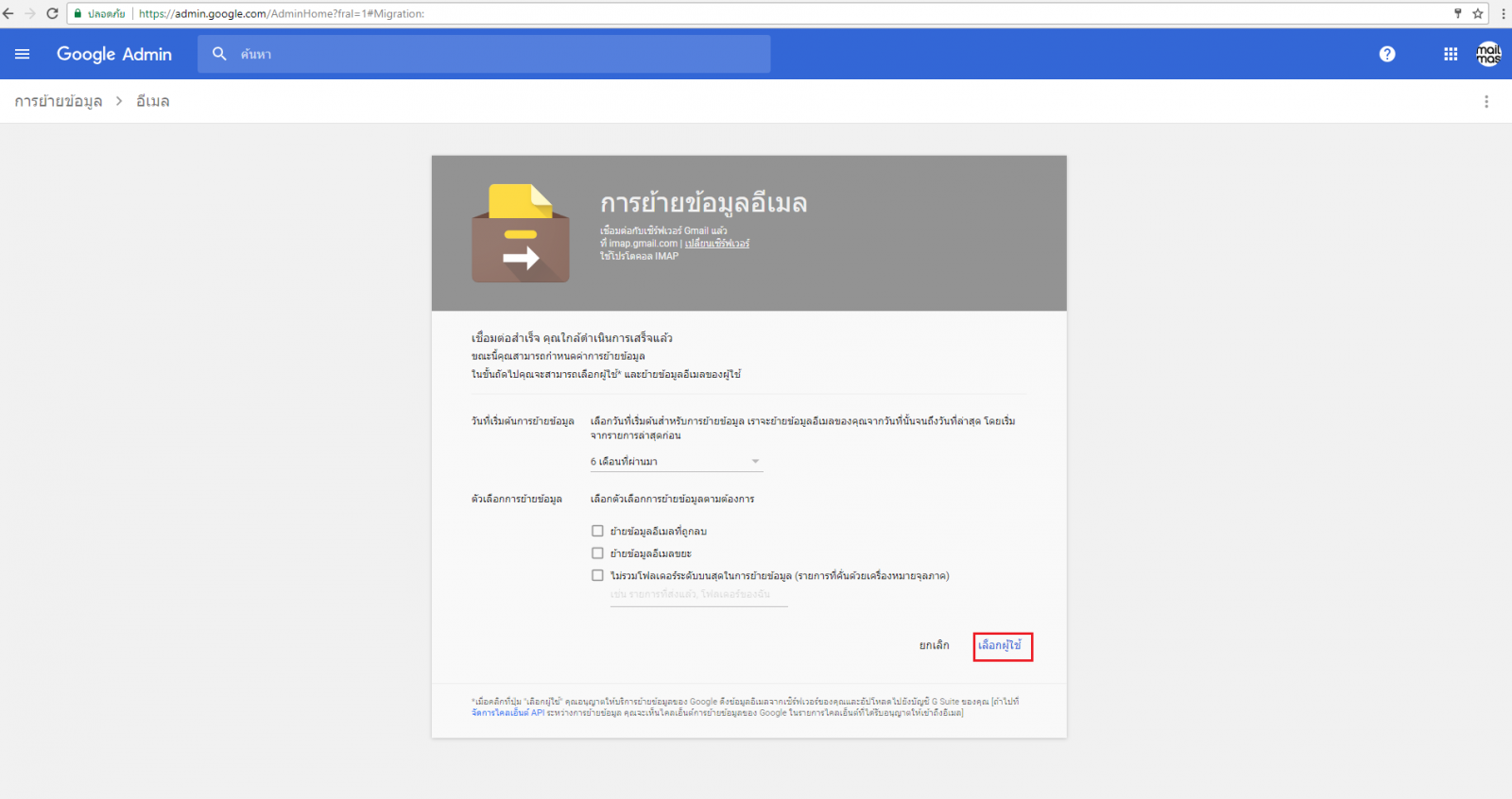Click the อีเมล breadcrumb item
Image resolution: width=1512 pixels, height=799 pixels.
[x=153, y=101]
